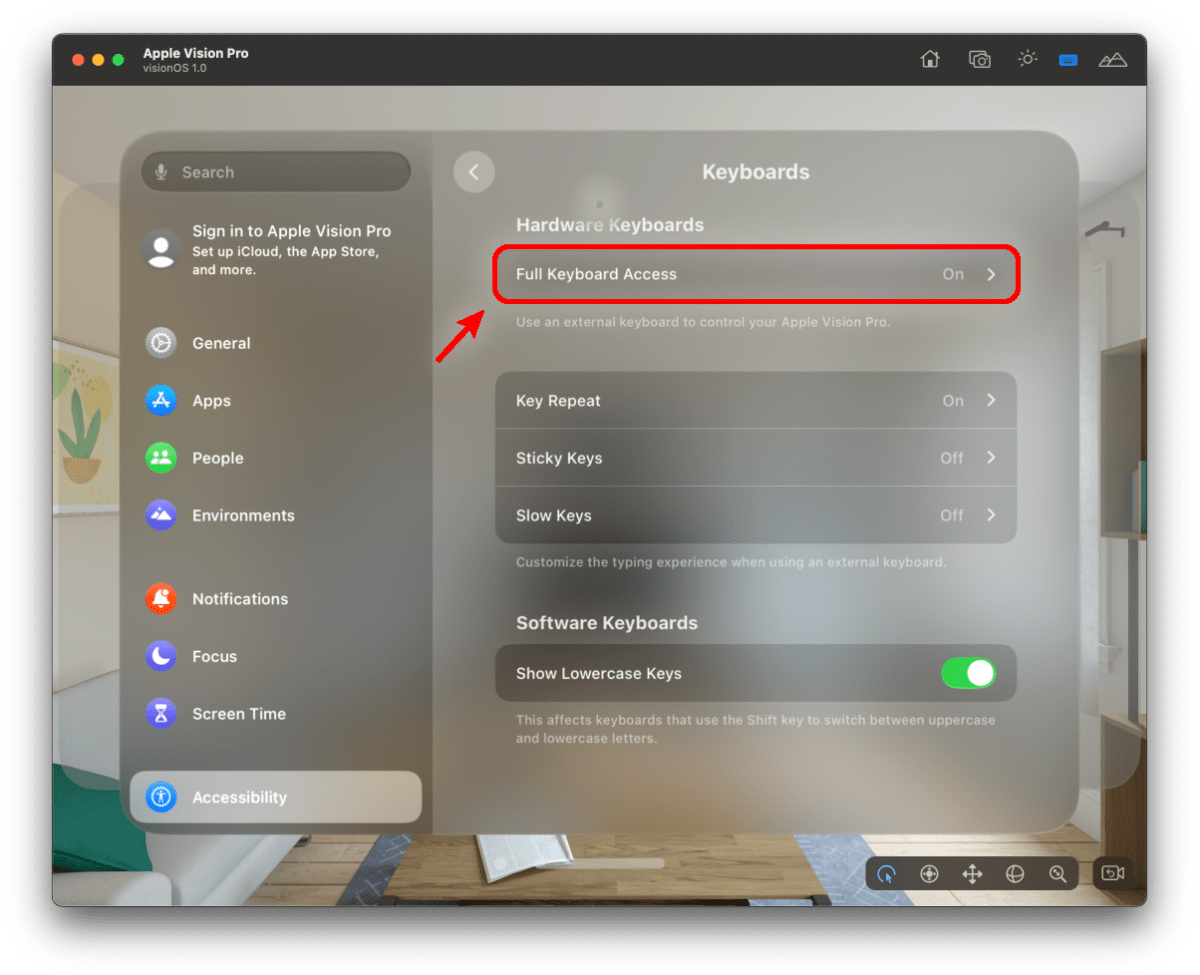Click the window bar below Settings panel
Image resolution: width=1200 pixels, height=975 pixels.
(600, 862)
